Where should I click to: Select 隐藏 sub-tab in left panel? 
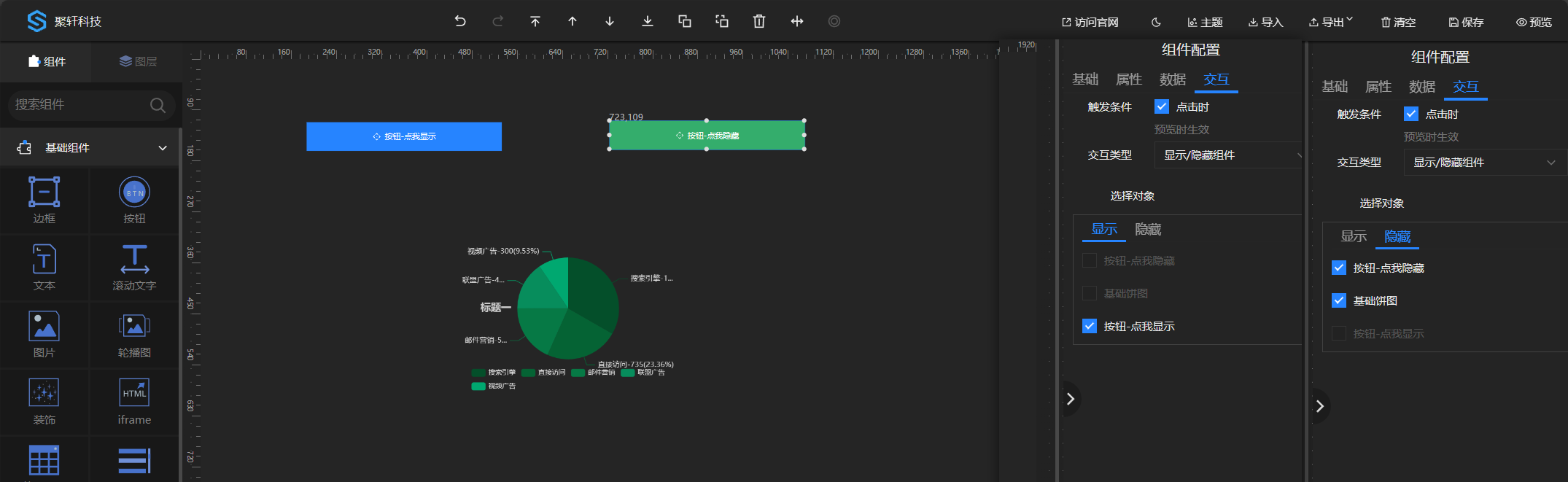click(1148, 230)
